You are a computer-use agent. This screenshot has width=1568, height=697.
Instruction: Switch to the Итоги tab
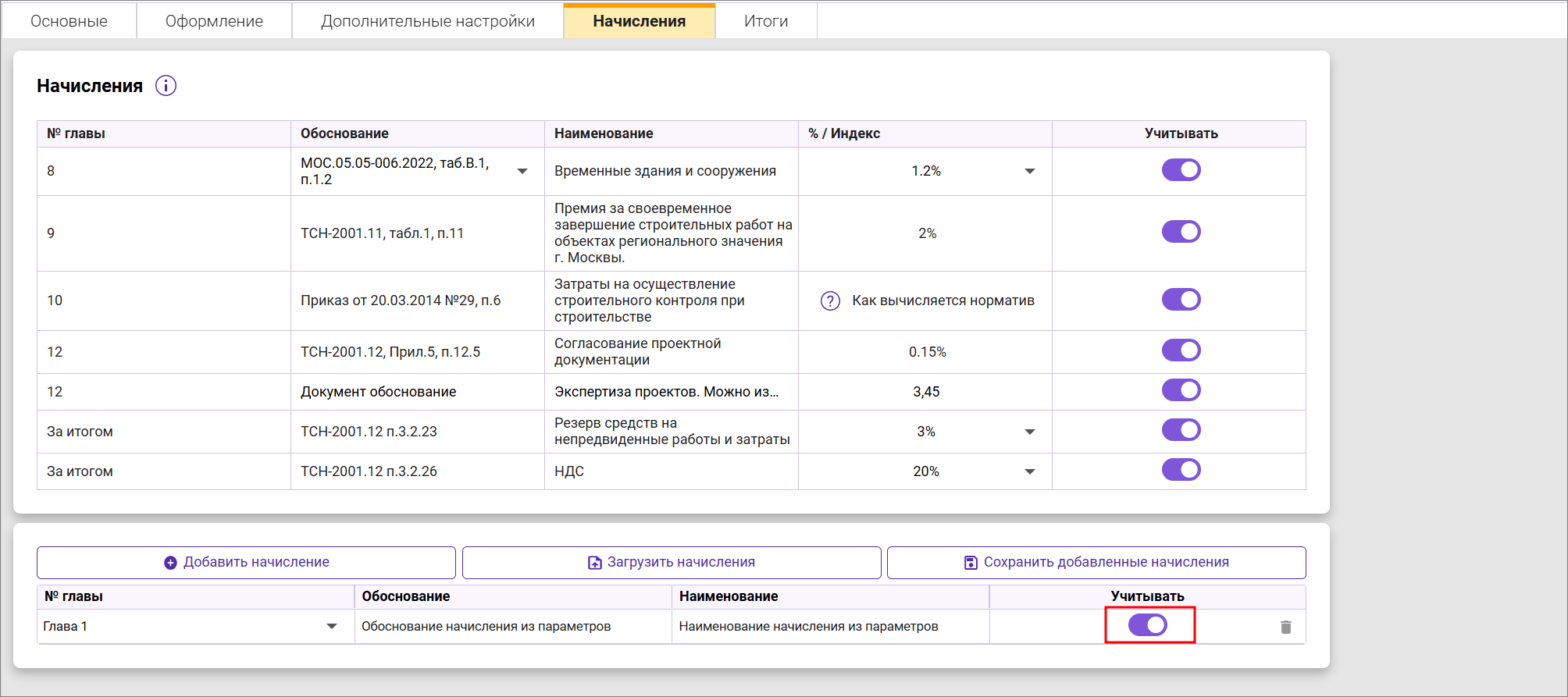point(765,21)
